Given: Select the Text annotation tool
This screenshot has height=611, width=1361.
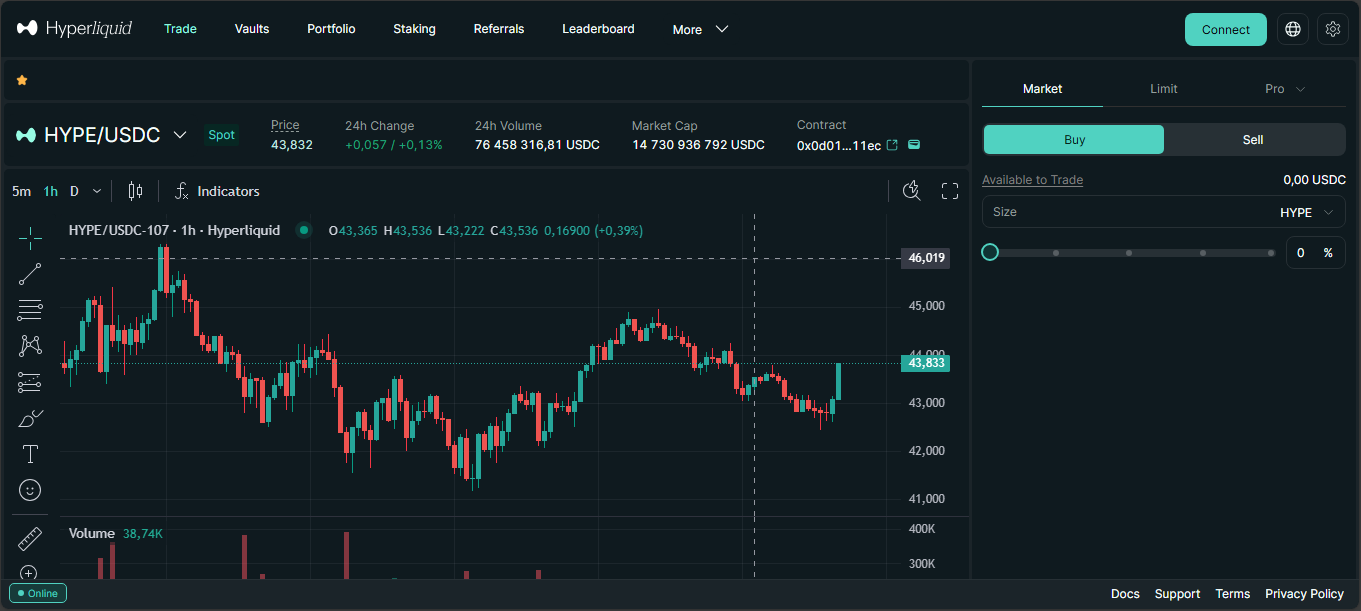Looking at the screenshot, I should (x=30, y=454).
